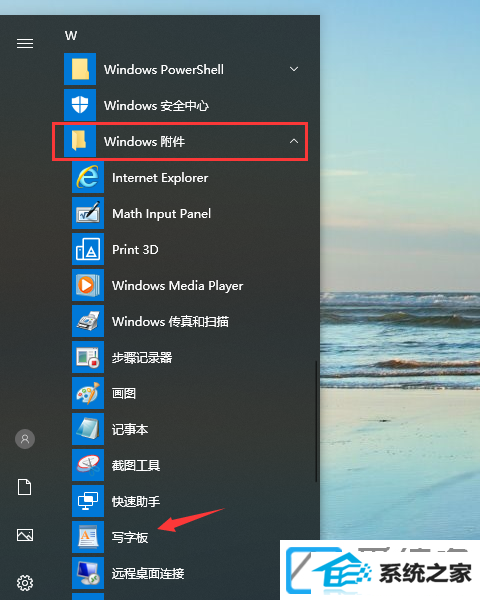The height and width of the screenshot is (600, 480).
Task: Click the Start menu scrollbar
Action: 316,421
